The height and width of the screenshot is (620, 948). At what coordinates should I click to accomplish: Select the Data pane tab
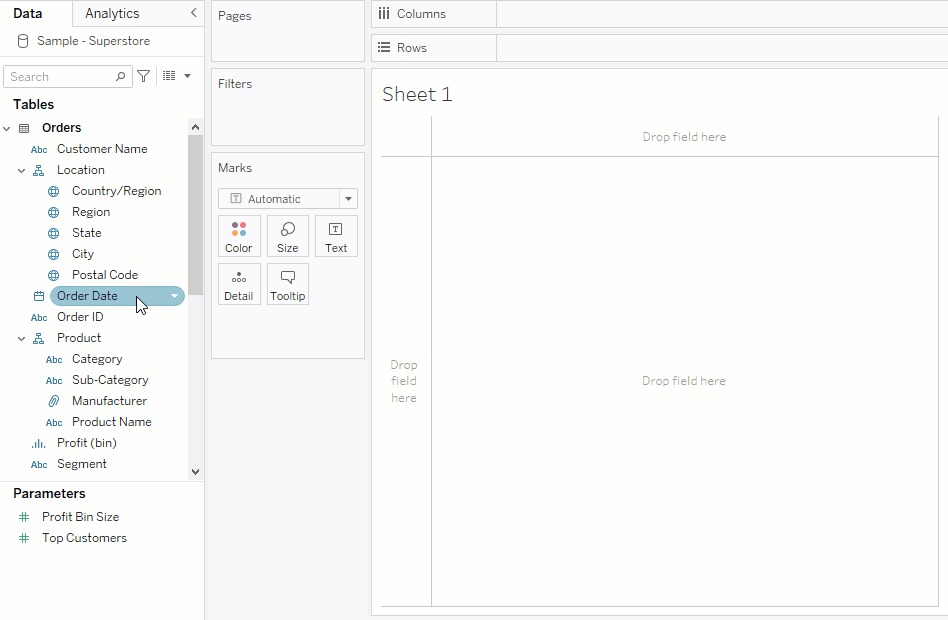[29, 14]
